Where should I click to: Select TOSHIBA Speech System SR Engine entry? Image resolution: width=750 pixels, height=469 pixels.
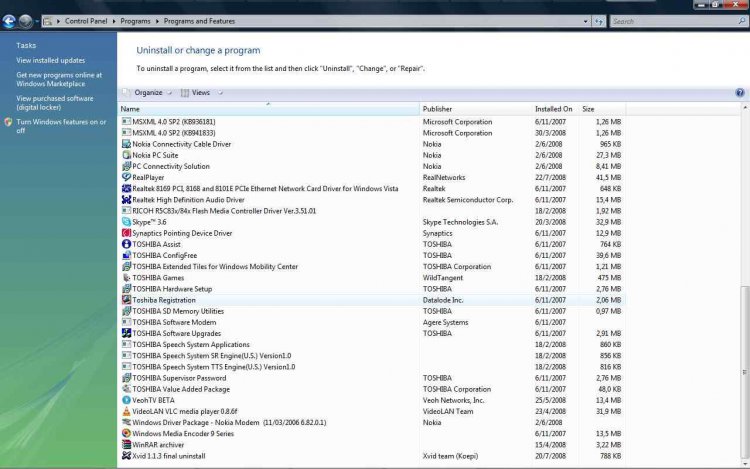372,356
